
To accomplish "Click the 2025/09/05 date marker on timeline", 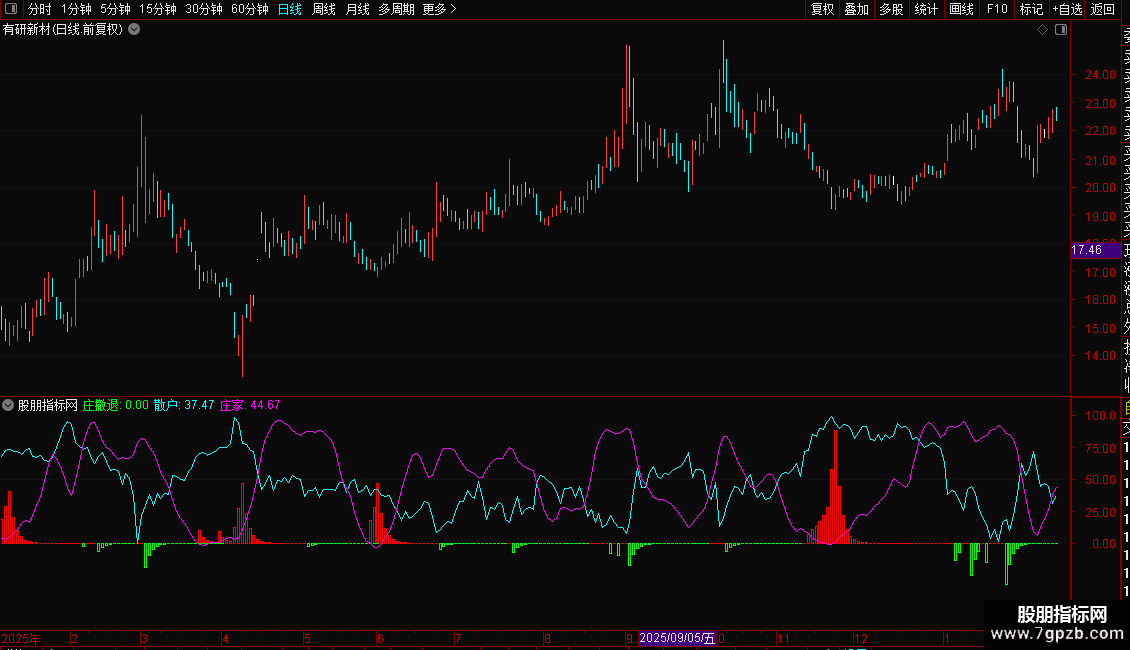I will point(677,638).
